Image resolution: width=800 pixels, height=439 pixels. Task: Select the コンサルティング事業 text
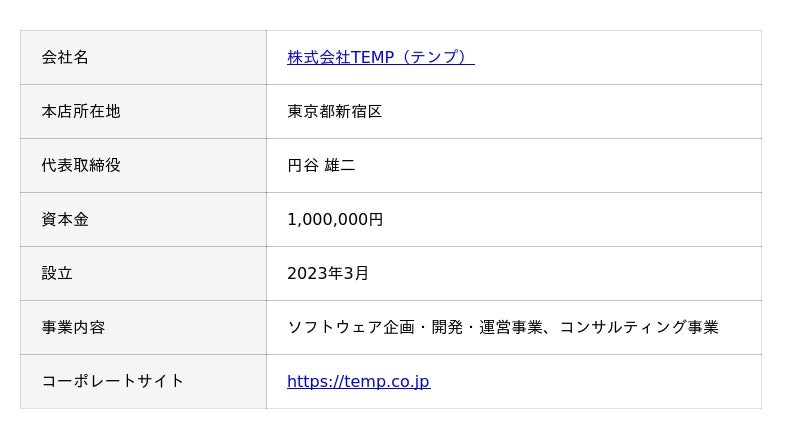(638, 328)
